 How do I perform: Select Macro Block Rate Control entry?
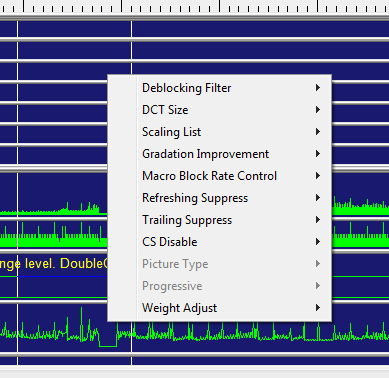click(x=219, y=176)
